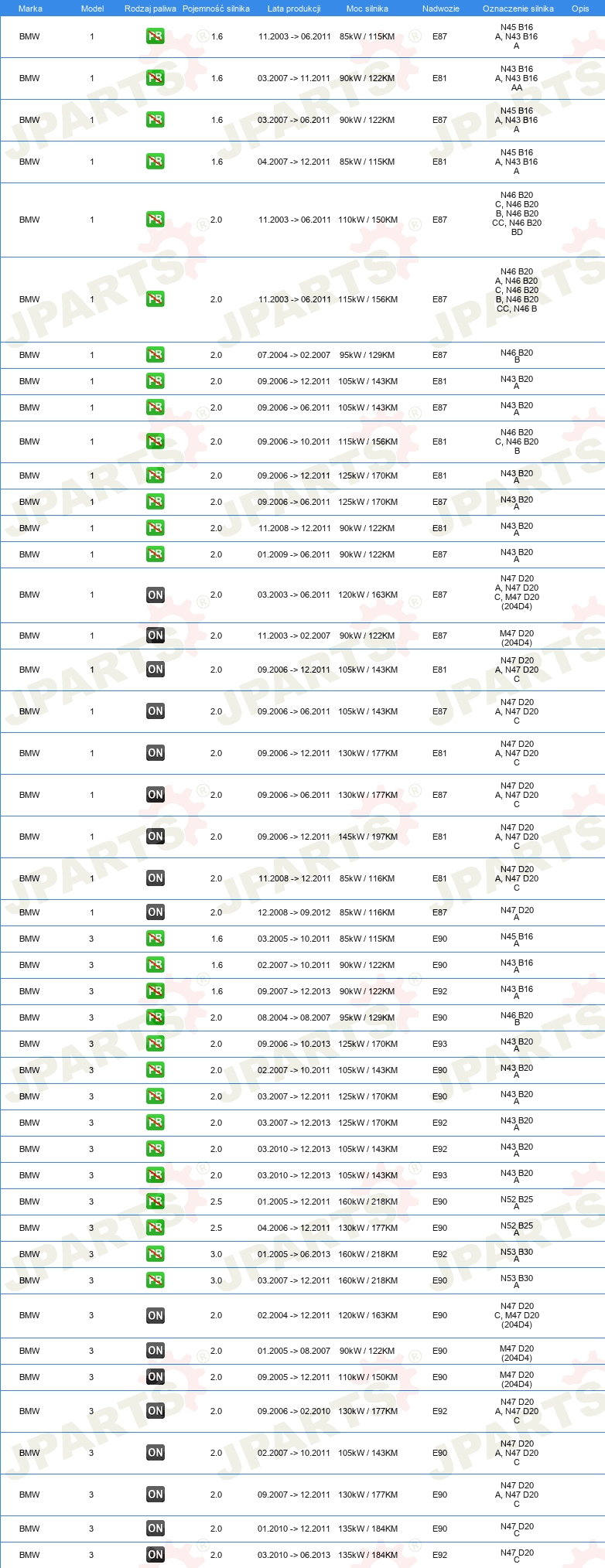
Task: Click 95kW / 129KM in E90 row
Action: 367,1017
